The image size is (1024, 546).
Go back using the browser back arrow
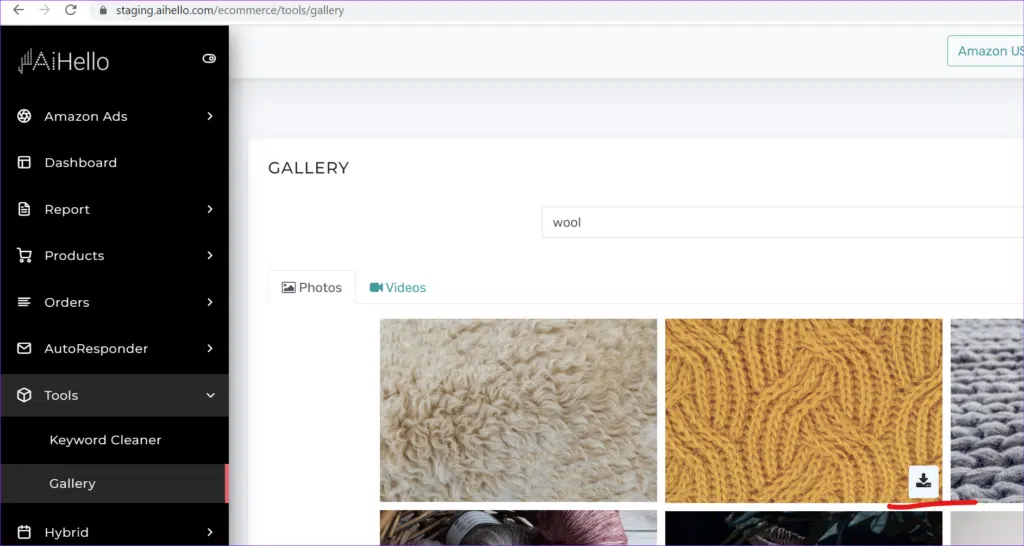tap(18, 10)
